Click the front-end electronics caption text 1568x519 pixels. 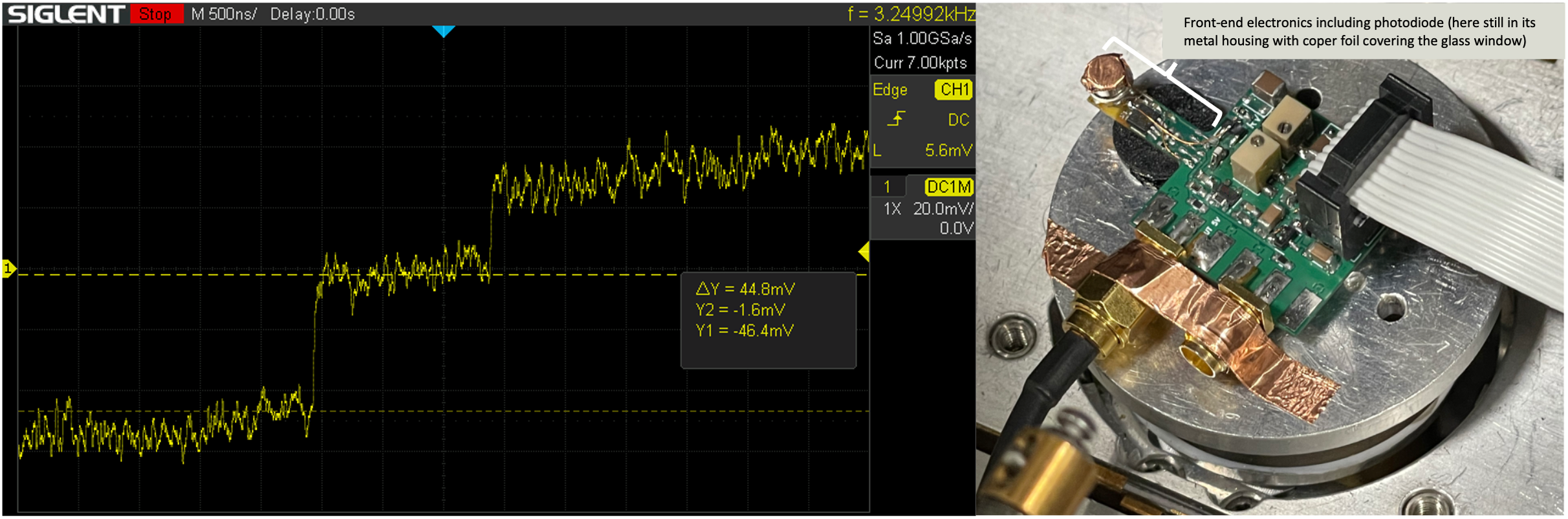1359,32
